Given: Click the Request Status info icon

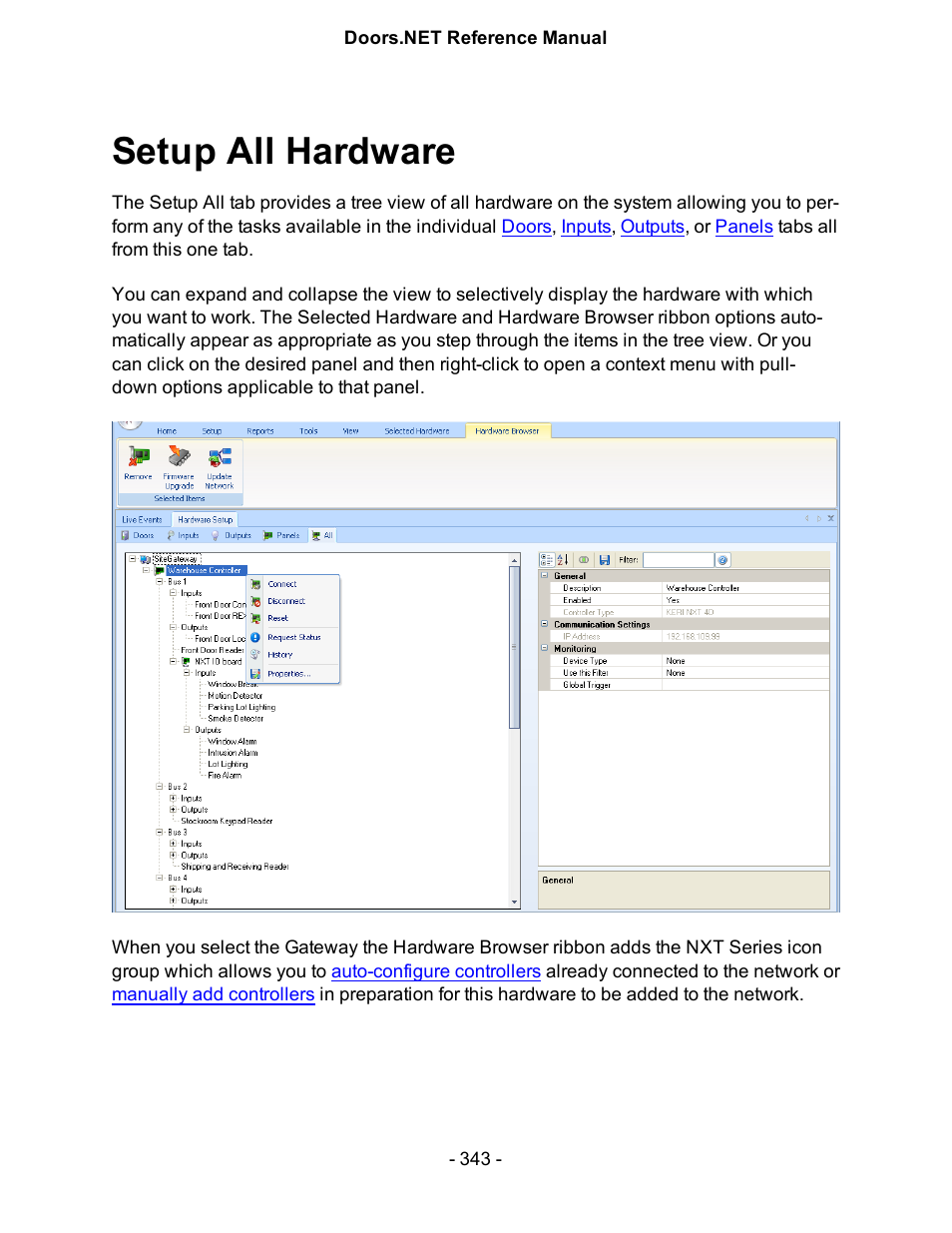Looking at the screenshot, I should click(255, 637).
